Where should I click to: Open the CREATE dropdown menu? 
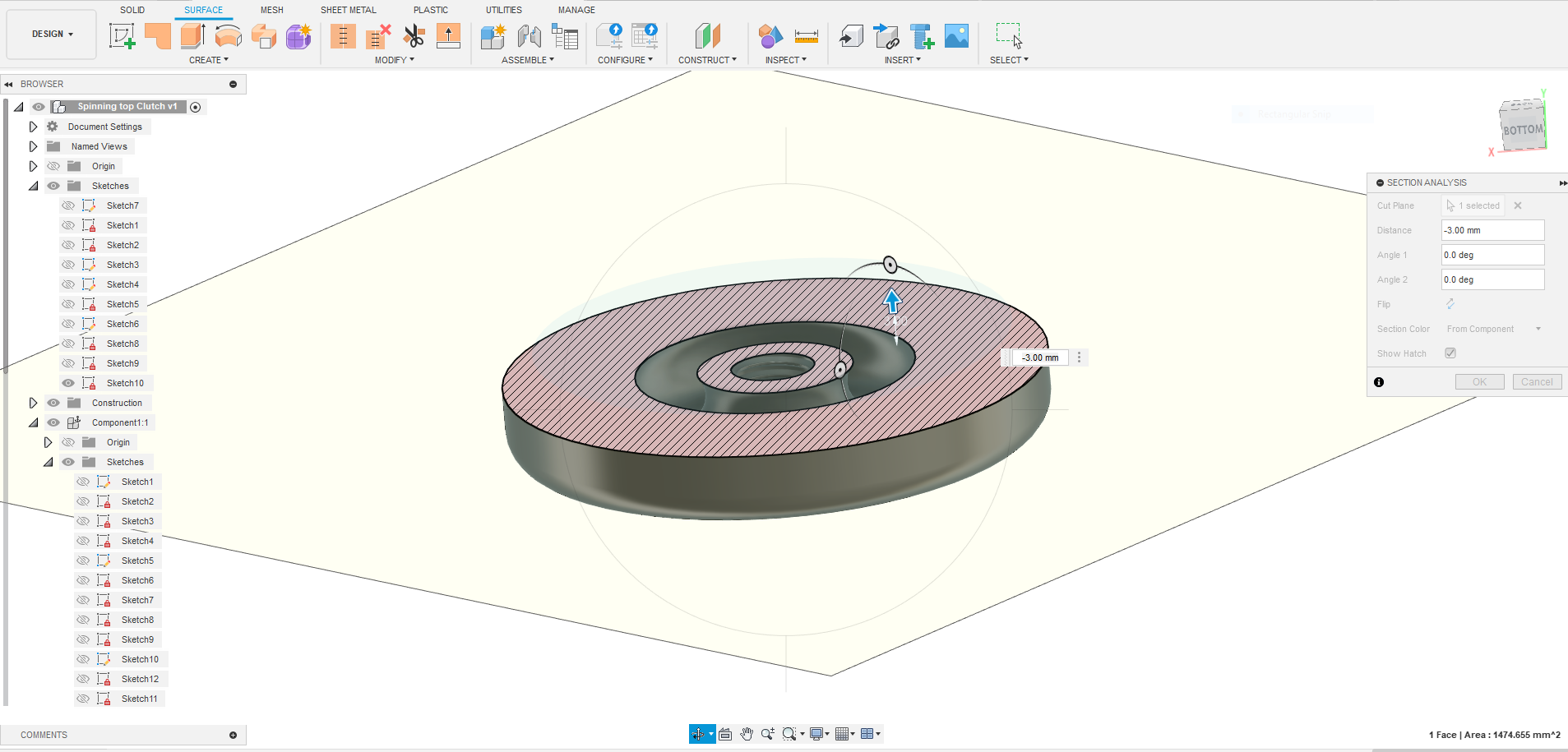209,60
